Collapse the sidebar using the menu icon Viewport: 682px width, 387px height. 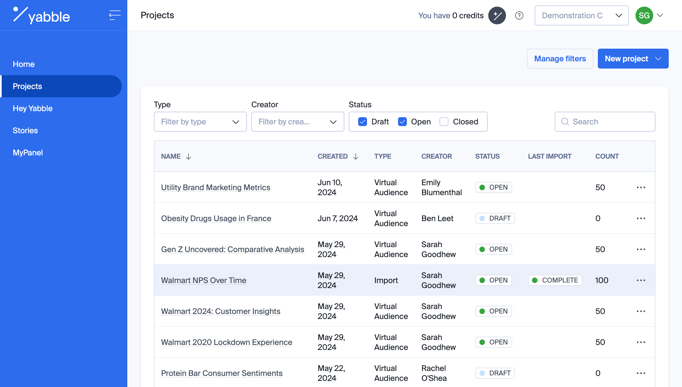click(114, 15)
